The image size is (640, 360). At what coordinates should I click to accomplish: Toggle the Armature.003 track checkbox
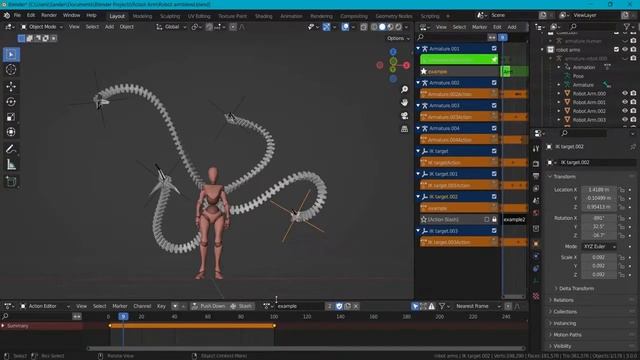click(494, 106)
